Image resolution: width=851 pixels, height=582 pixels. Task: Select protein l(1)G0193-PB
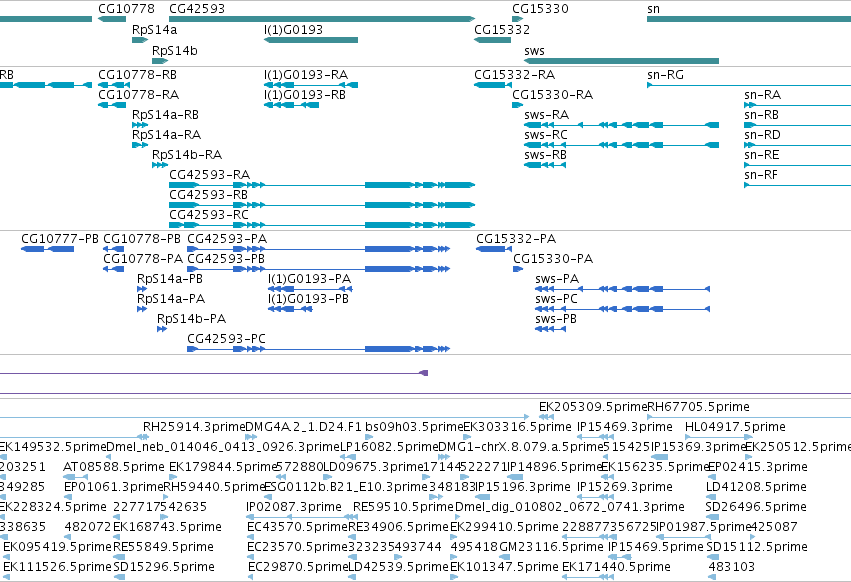coord(290,309)
